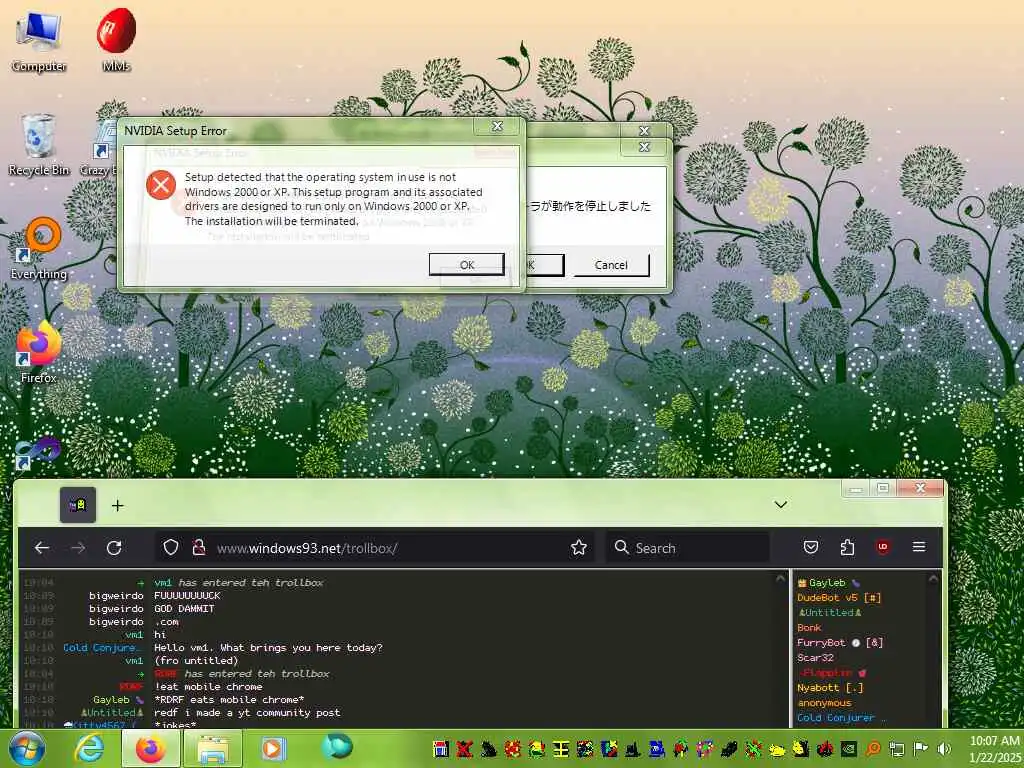This screenshot has height=768, width=1024.
Task: Launch Internet Explorer from the taskbar
Action: click(x=88, y=748)
